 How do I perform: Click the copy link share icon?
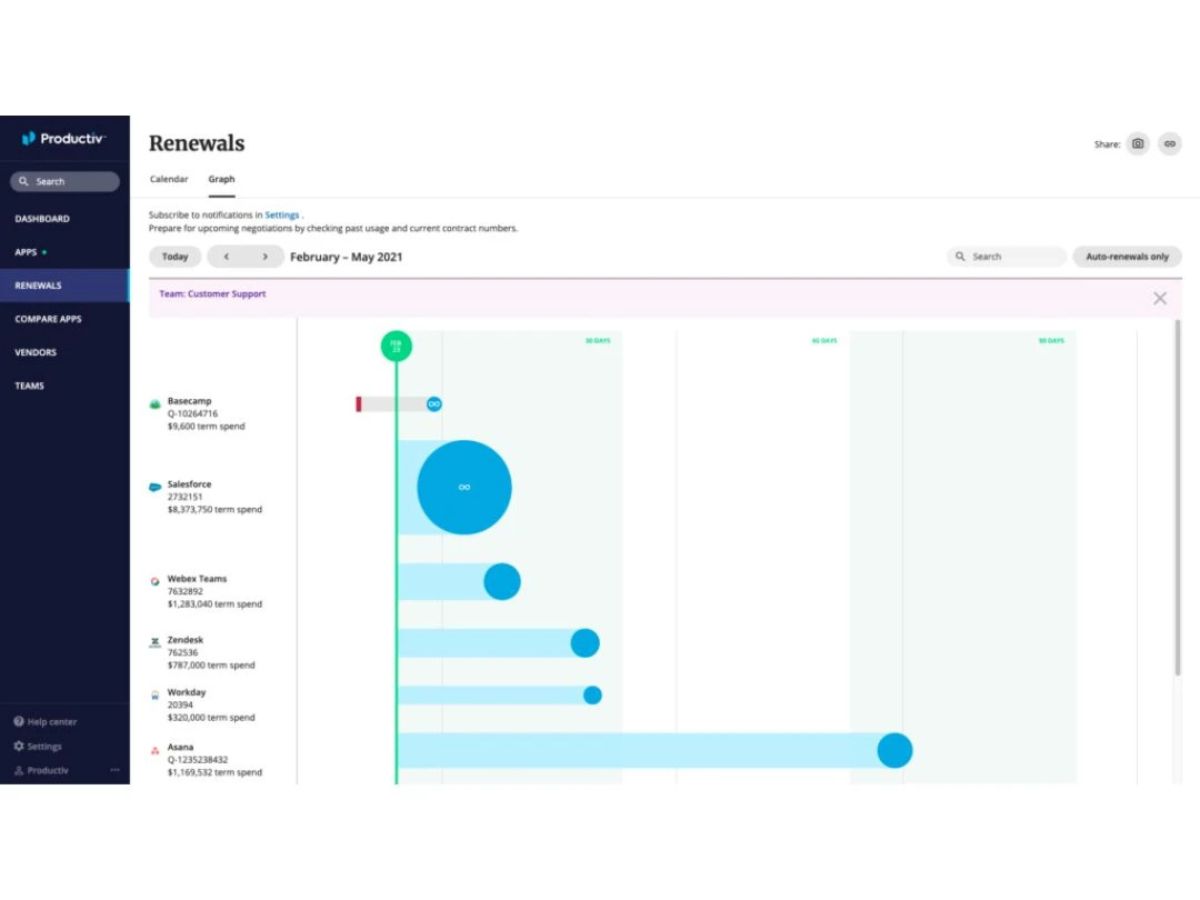[1170, 144]
